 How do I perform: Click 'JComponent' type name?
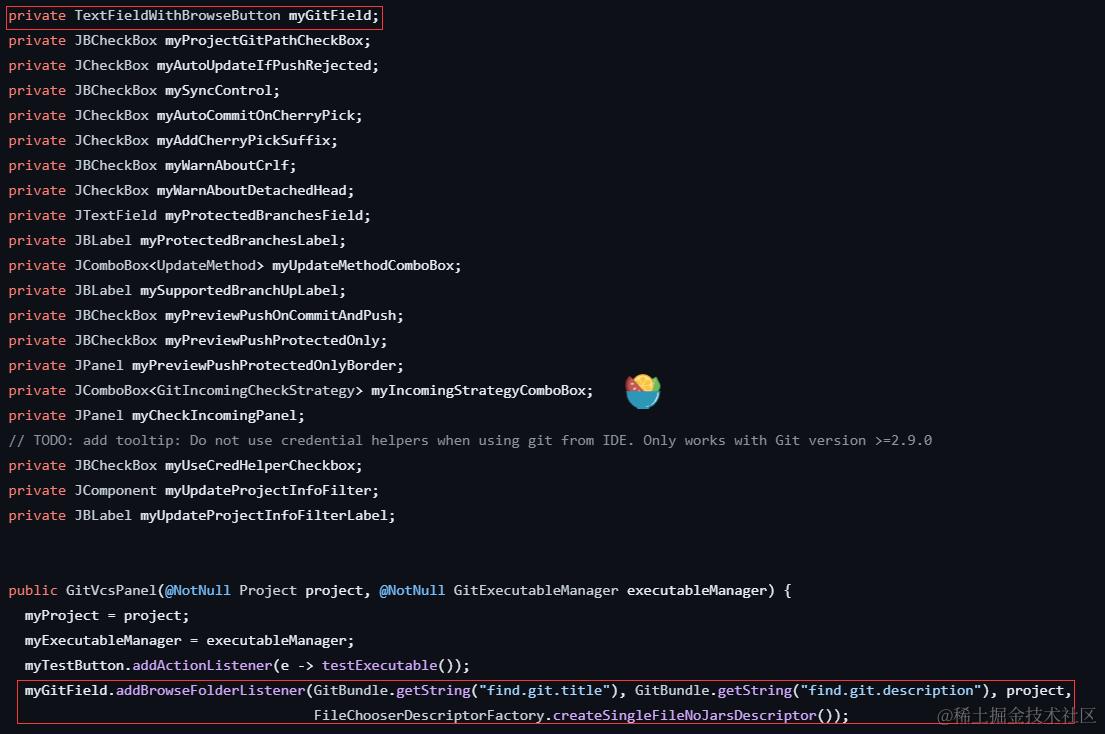coord(116,491)
